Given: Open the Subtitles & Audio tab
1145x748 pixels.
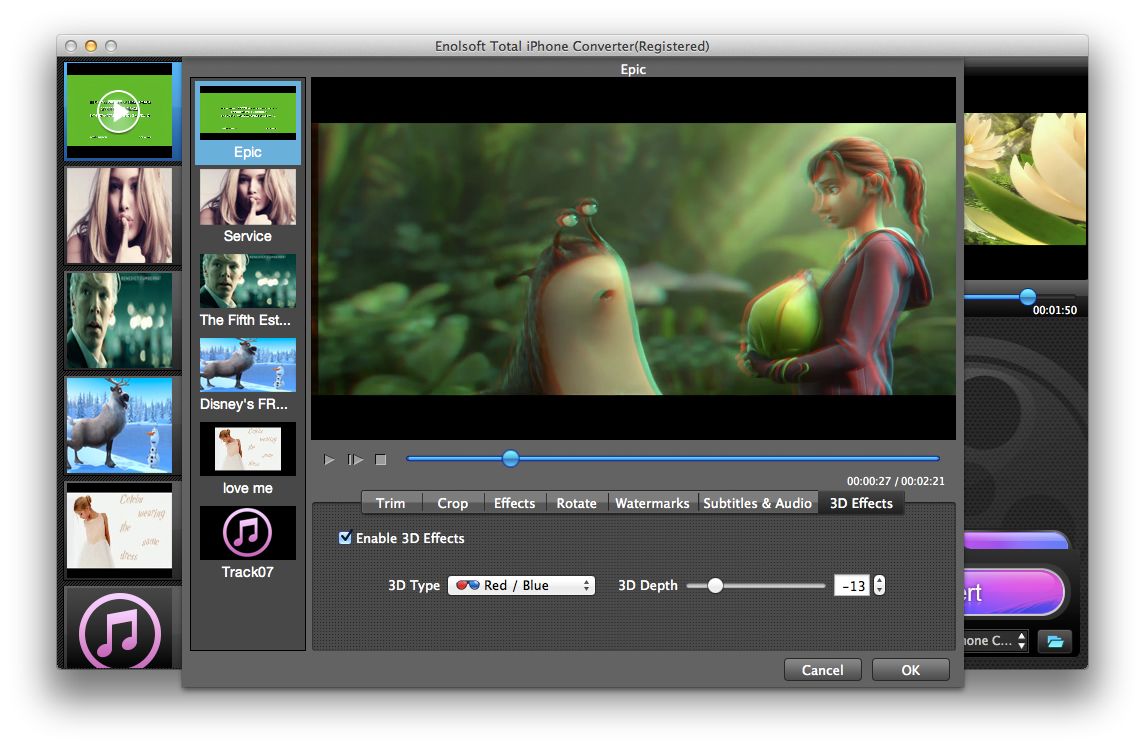Looking at the screenshot, I should point(757,503).
